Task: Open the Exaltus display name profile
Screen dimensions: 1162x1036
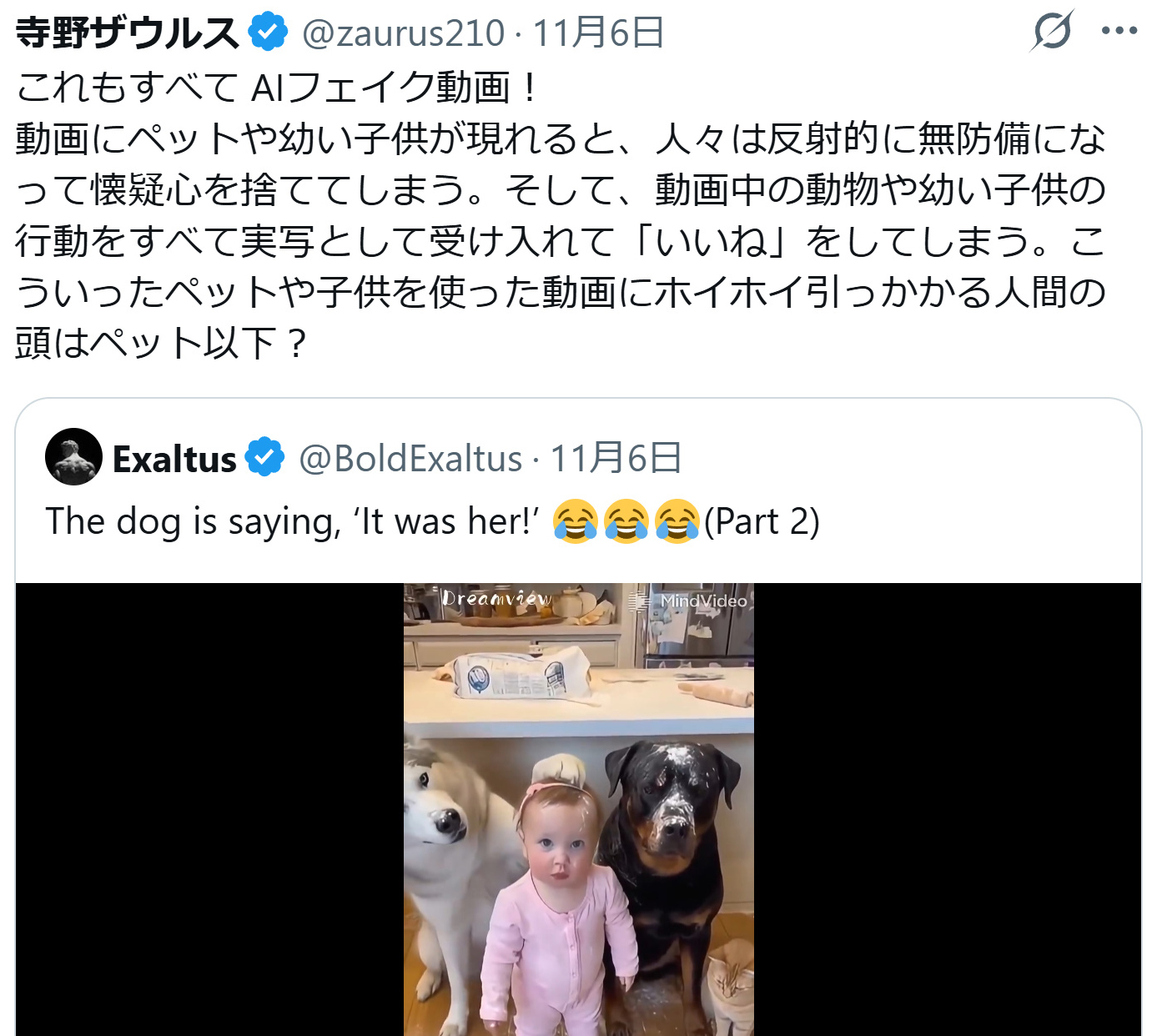Action: 174,459
